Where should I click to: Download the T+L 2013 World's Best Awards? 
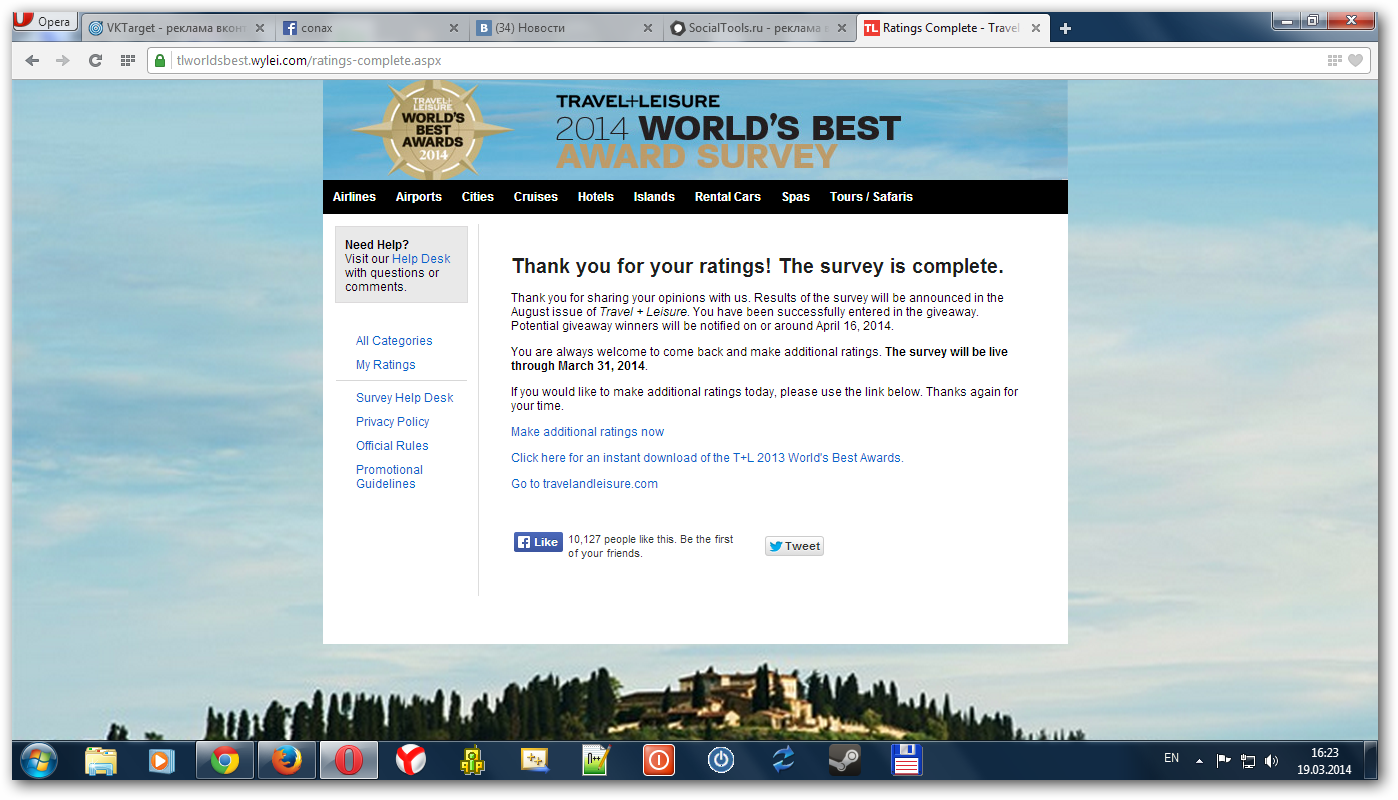click(x=707, y=458)
